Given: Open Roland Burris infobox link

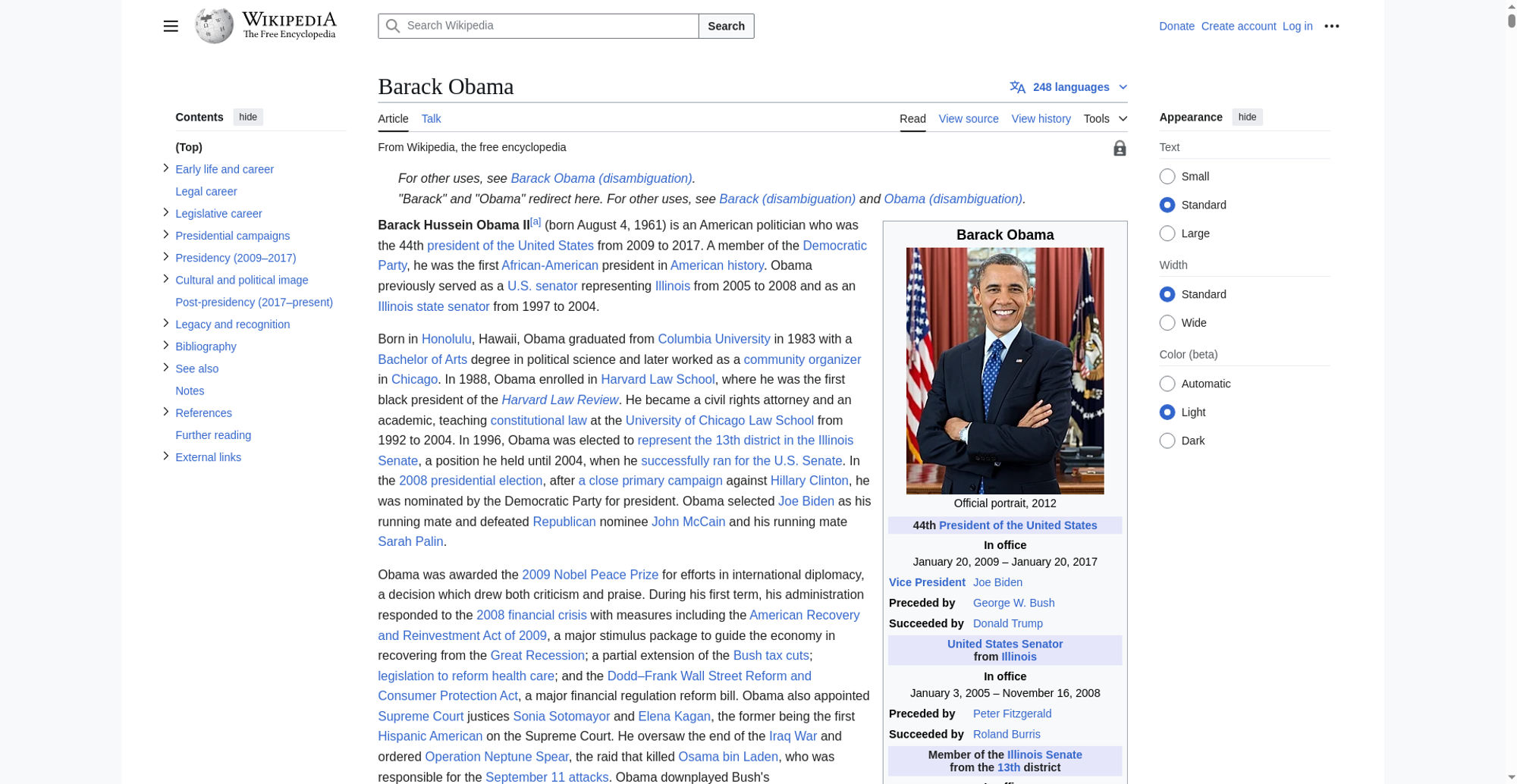Looking at the screenshot, I should coord(1007,734).
